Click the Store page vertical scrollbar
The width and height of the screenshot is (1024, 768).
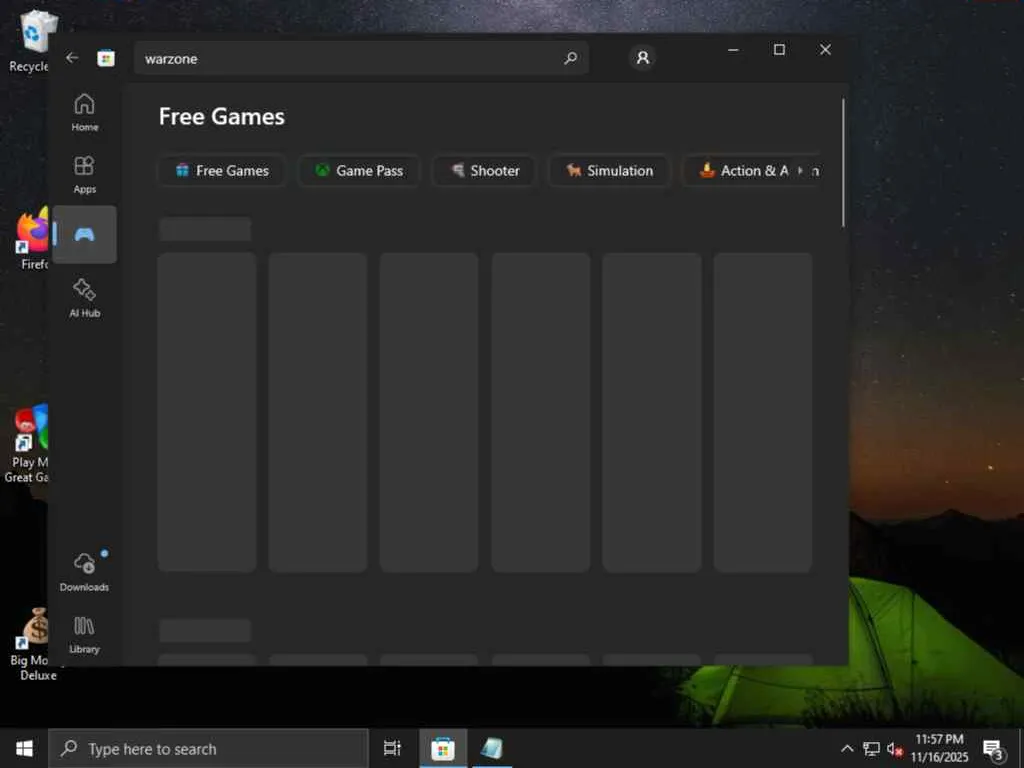[x=843, y=163]
